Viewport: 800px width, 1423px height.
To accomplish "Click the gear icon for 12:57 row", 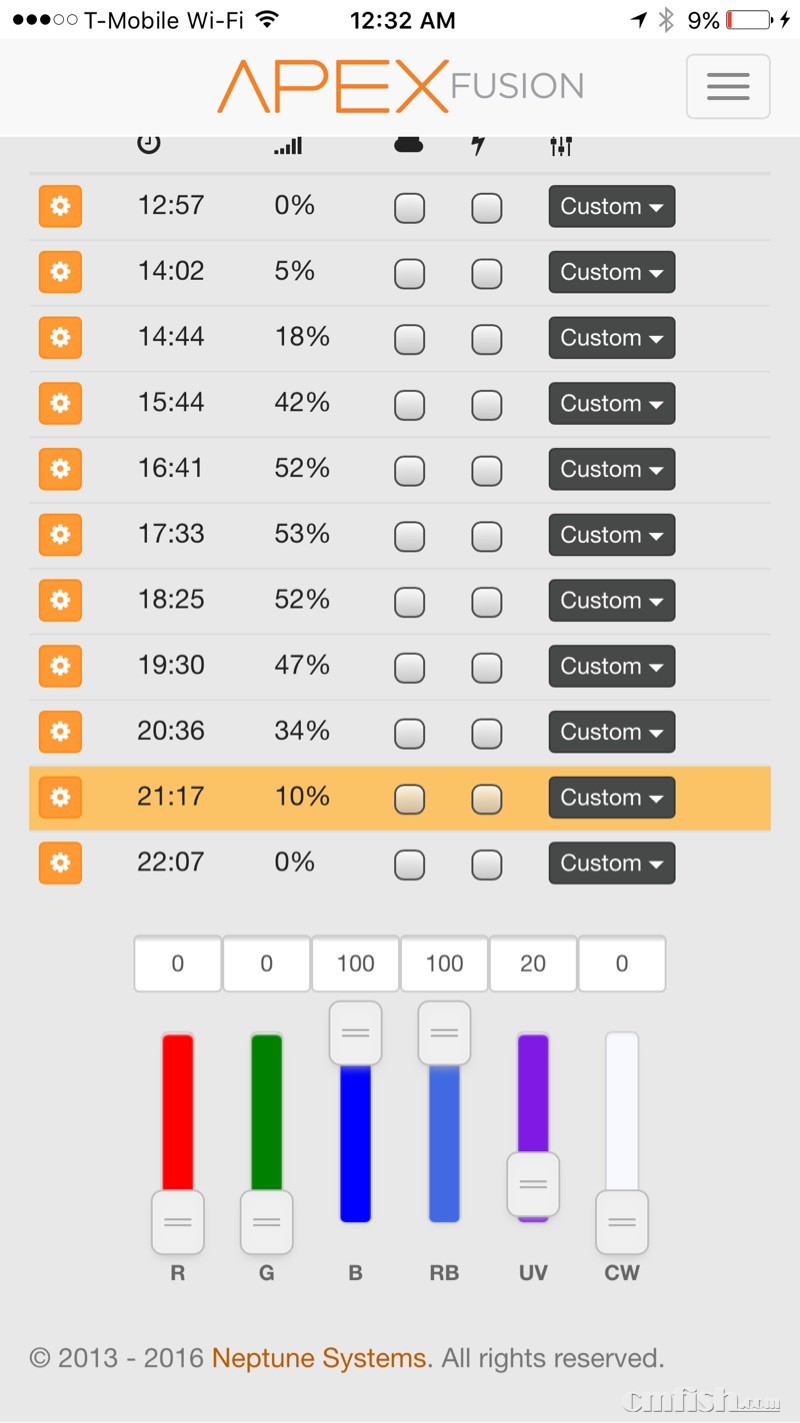I will pos(60,206).
